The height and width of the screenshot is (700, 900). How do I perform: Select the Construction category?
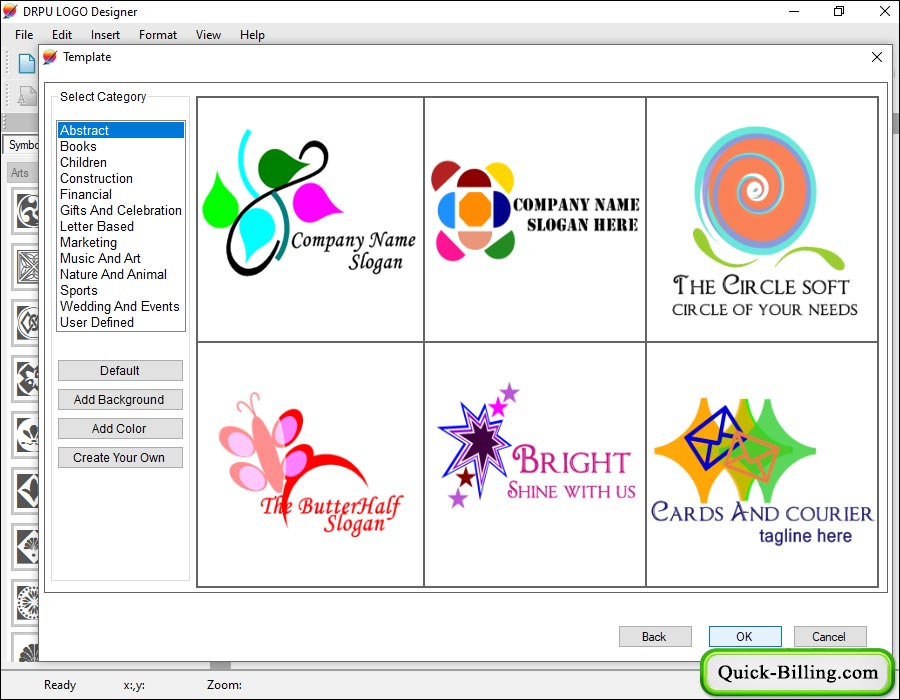[121, 178]
